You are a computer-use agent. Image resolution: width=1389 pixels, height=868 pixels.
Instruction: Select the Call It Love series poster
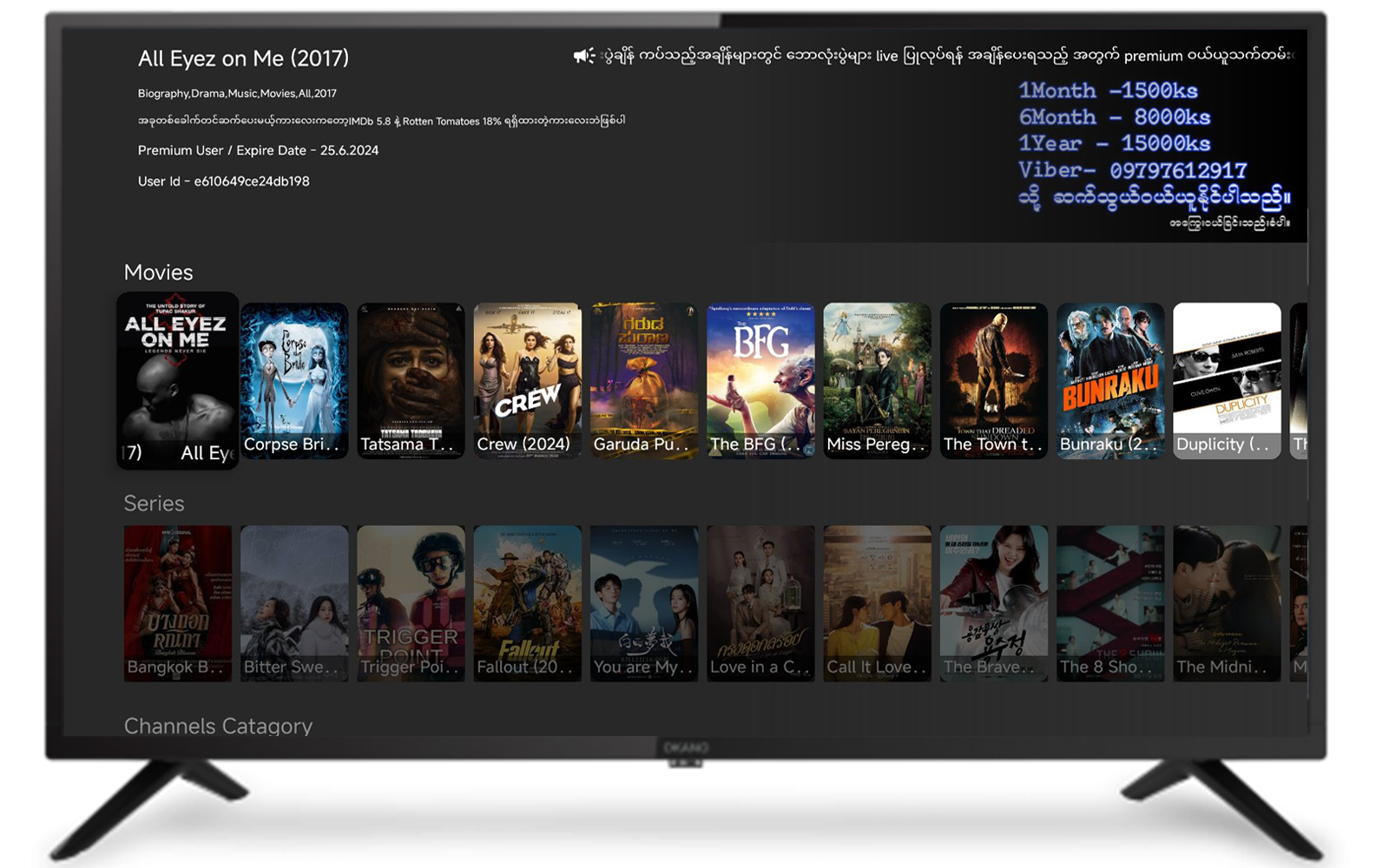click(877, 599)
